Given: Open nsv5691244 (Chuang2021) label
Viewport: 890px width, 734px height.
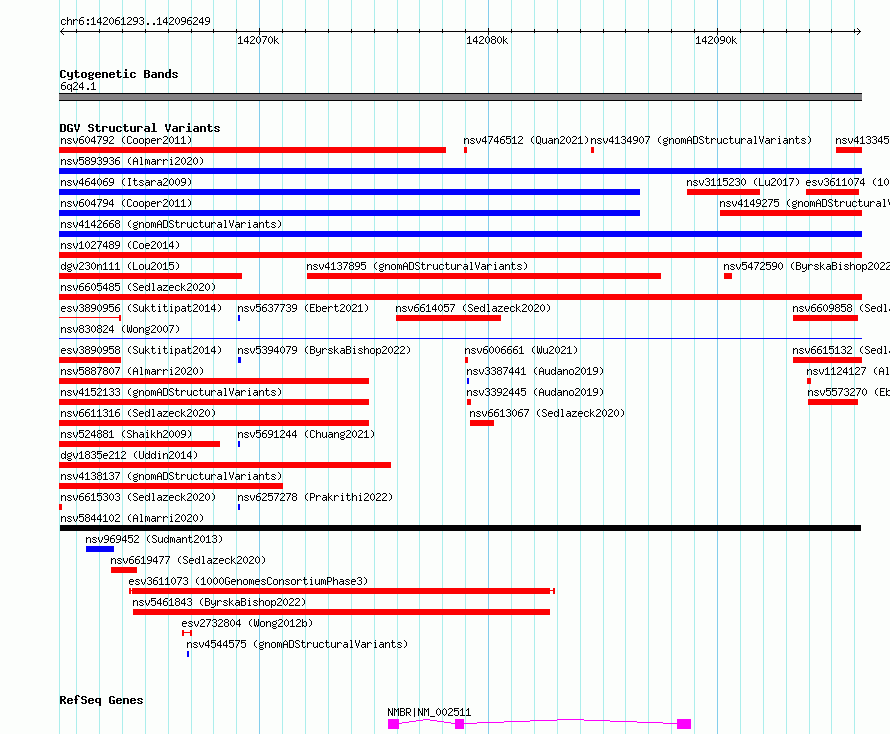Looking at the screenshot, I should (x=307, y=434).
